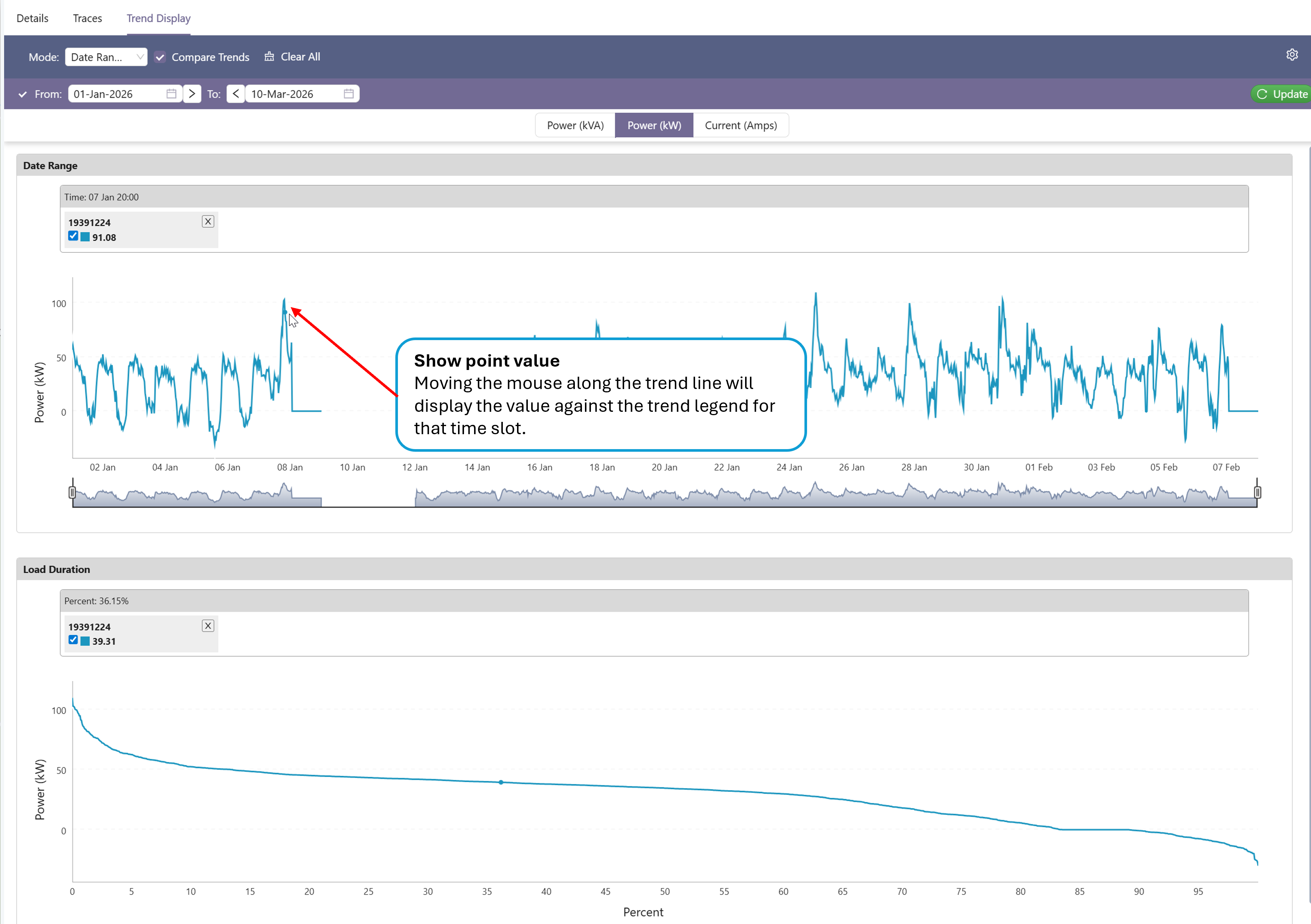
Task: Click the data point marker on the load duration curve
Action: tap(501, 783)
